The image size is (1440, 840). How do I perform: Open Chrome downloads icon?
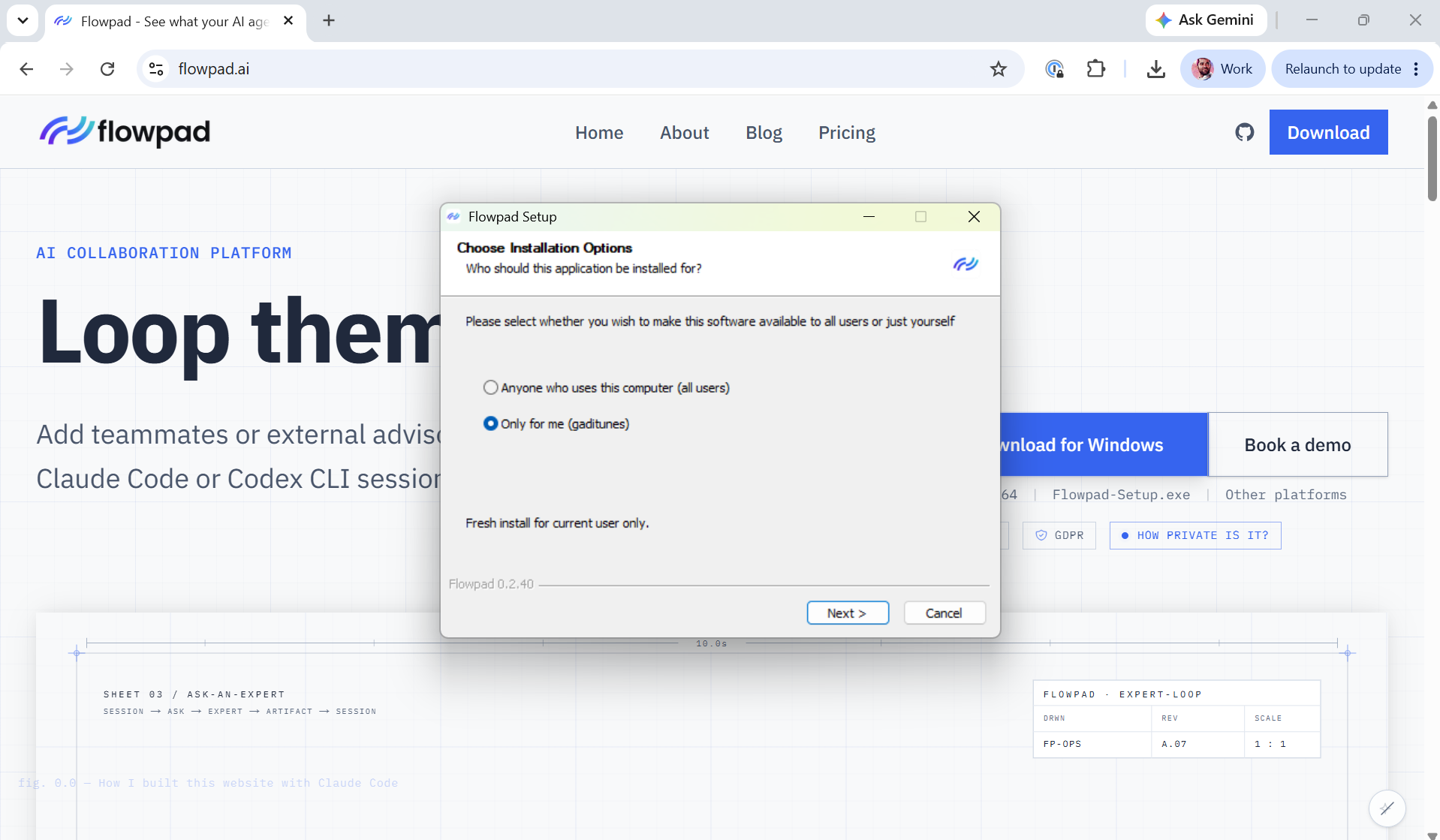point(1156,69)
